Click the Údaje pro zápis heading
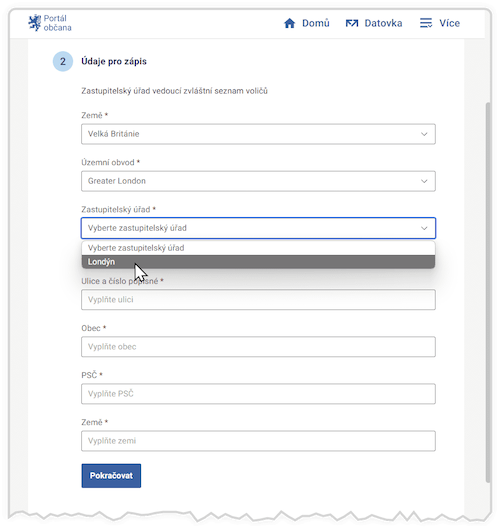The image size is (500, 530). click(114, 62)
